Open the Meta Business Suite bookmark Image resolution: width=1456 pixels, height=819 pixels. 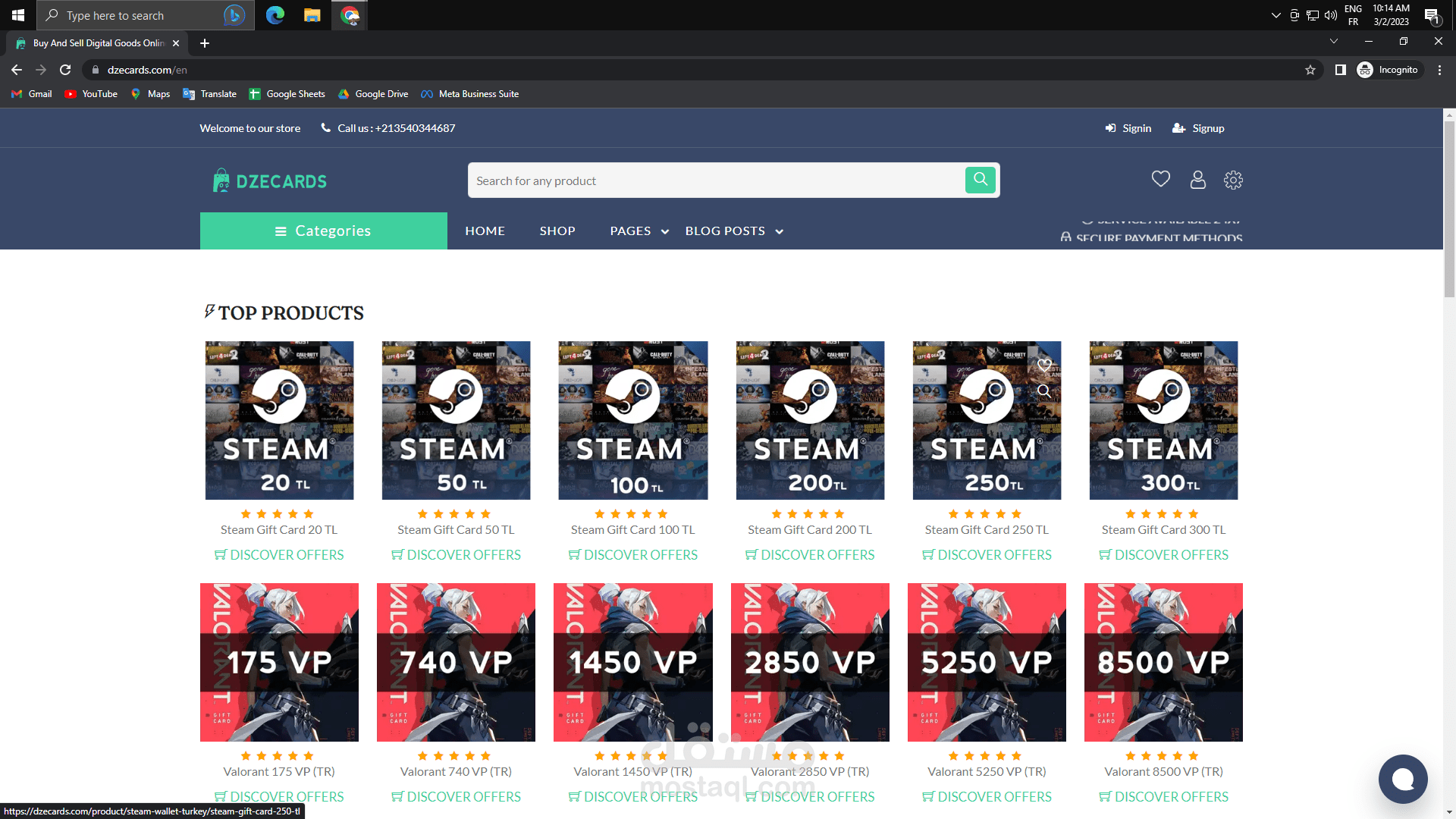tap(470, 94)
